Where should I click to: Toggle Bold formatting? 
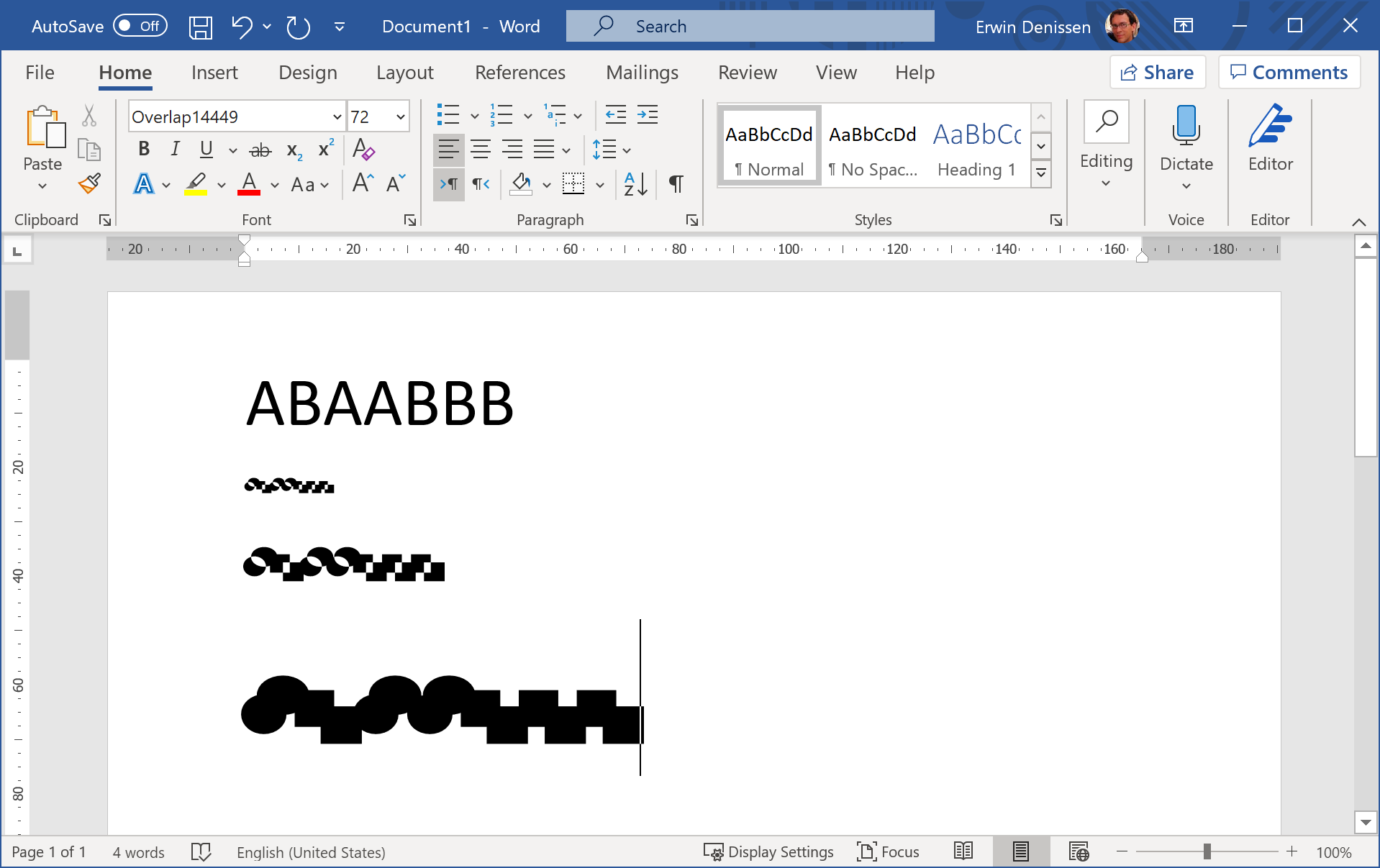[144, 149]
